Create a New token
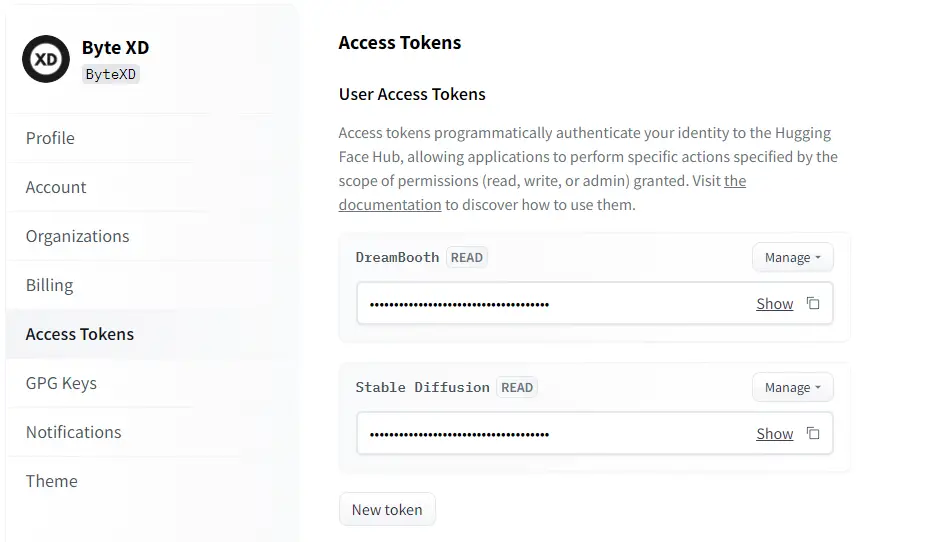The image size is (938, 542). tap(387, 510)
